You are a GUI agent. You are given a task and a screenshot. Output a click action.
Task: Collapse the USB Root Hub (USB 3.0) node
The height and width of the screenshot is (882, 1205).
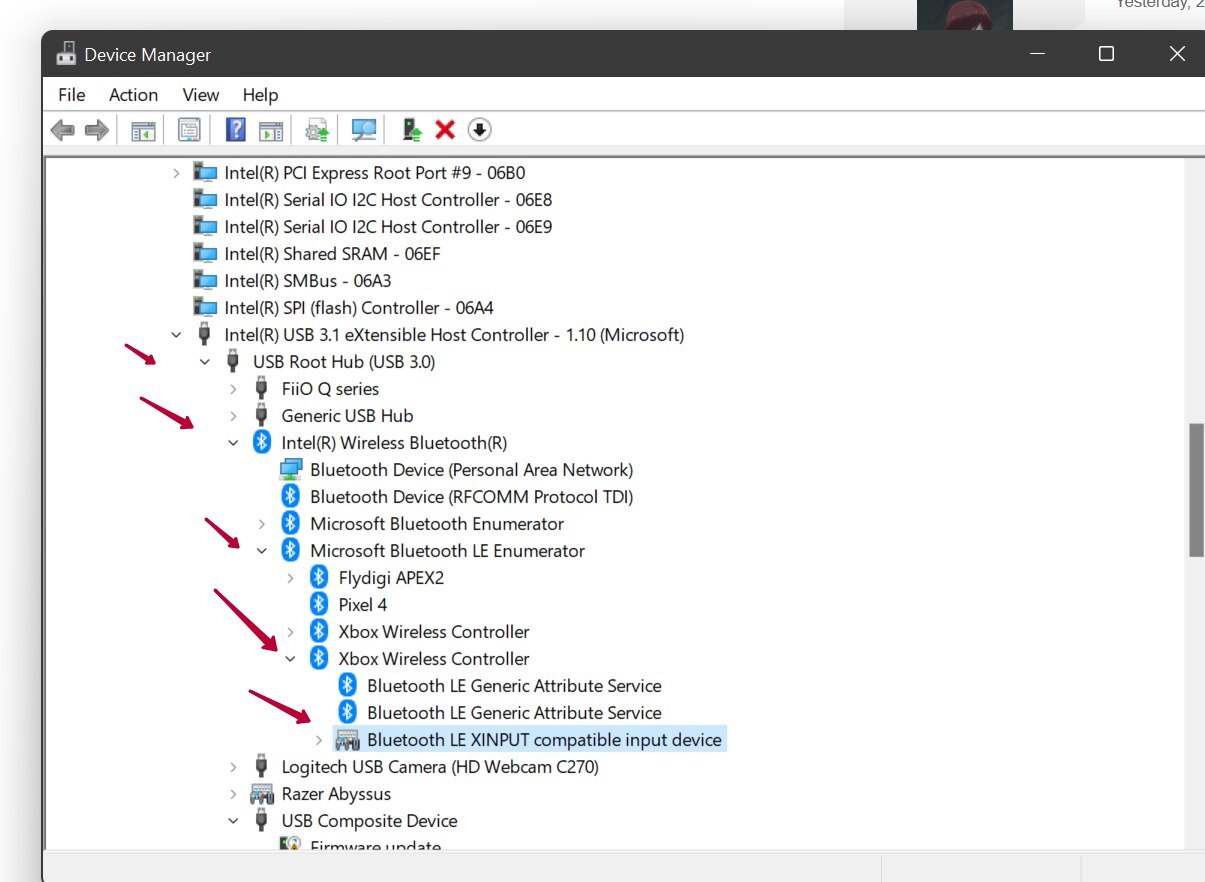(x=205, y=362)
